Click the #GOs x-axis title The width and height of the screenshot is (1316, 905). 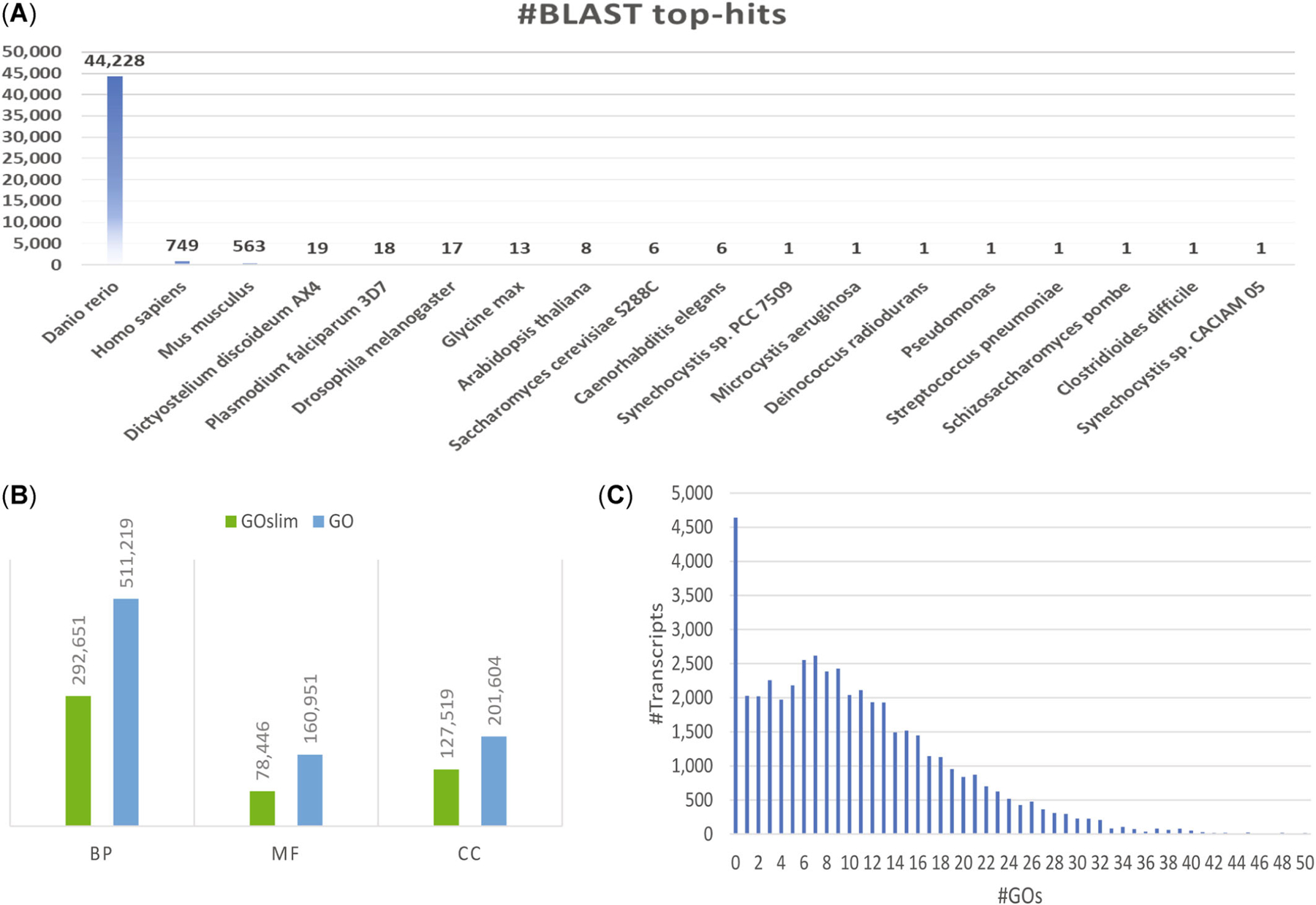[x=1020, y=895]
